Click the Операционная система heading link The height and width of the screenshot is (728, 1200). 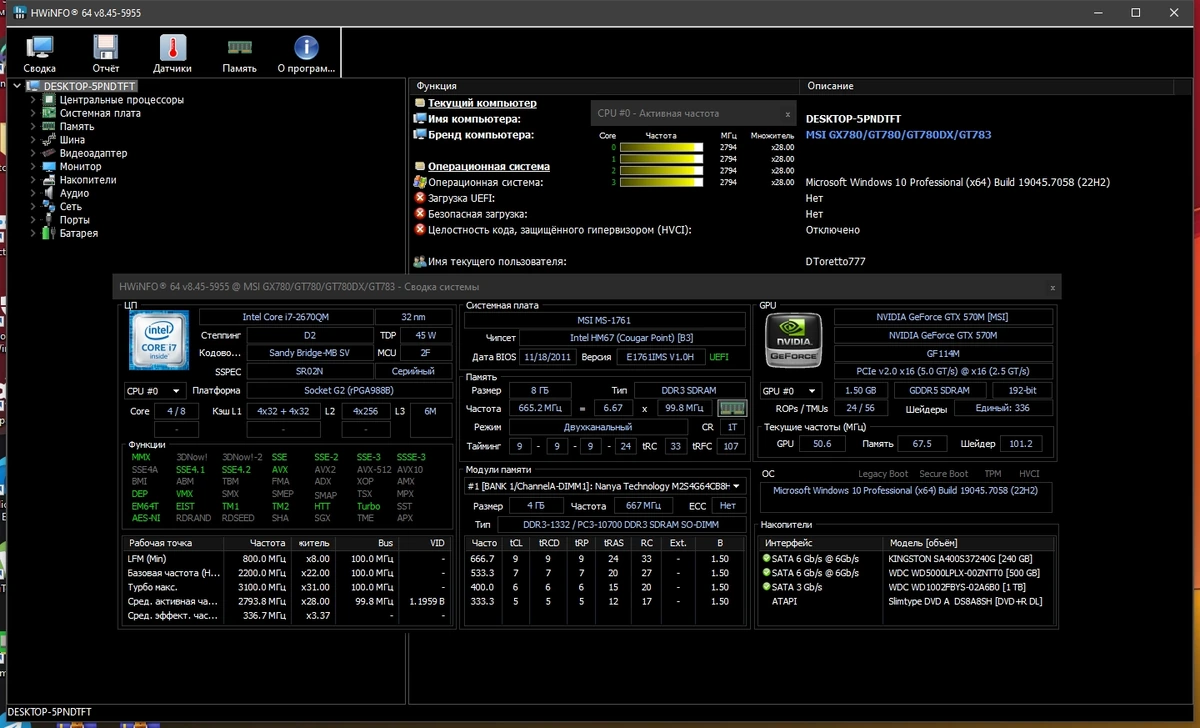[x=489, y=167]
